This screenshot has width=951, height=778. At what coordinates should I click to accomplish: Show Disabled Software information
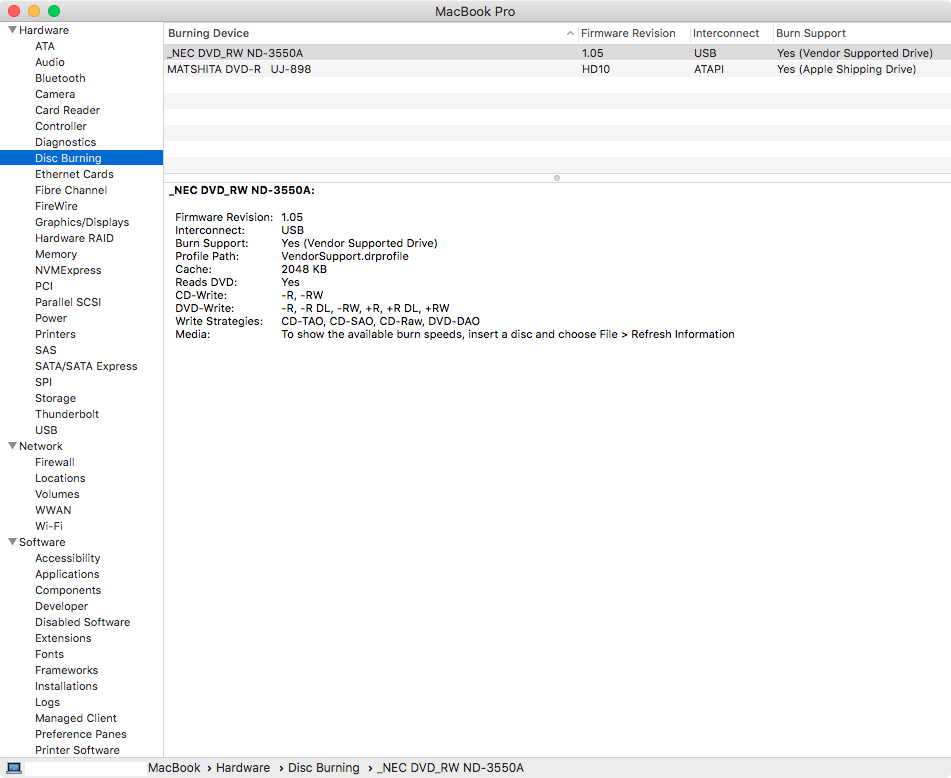pyautogui.click(x=82, y=622)
